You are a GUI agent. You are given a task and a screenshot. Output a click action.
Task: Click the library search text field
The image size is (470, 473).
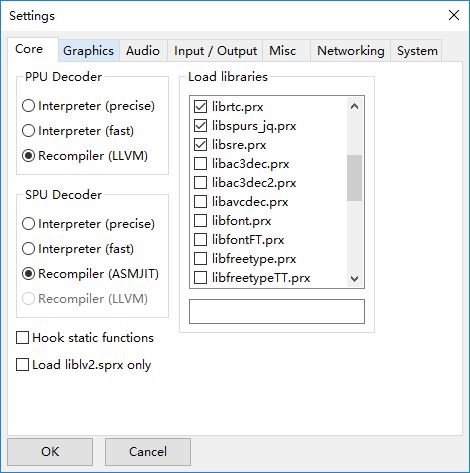277,311
